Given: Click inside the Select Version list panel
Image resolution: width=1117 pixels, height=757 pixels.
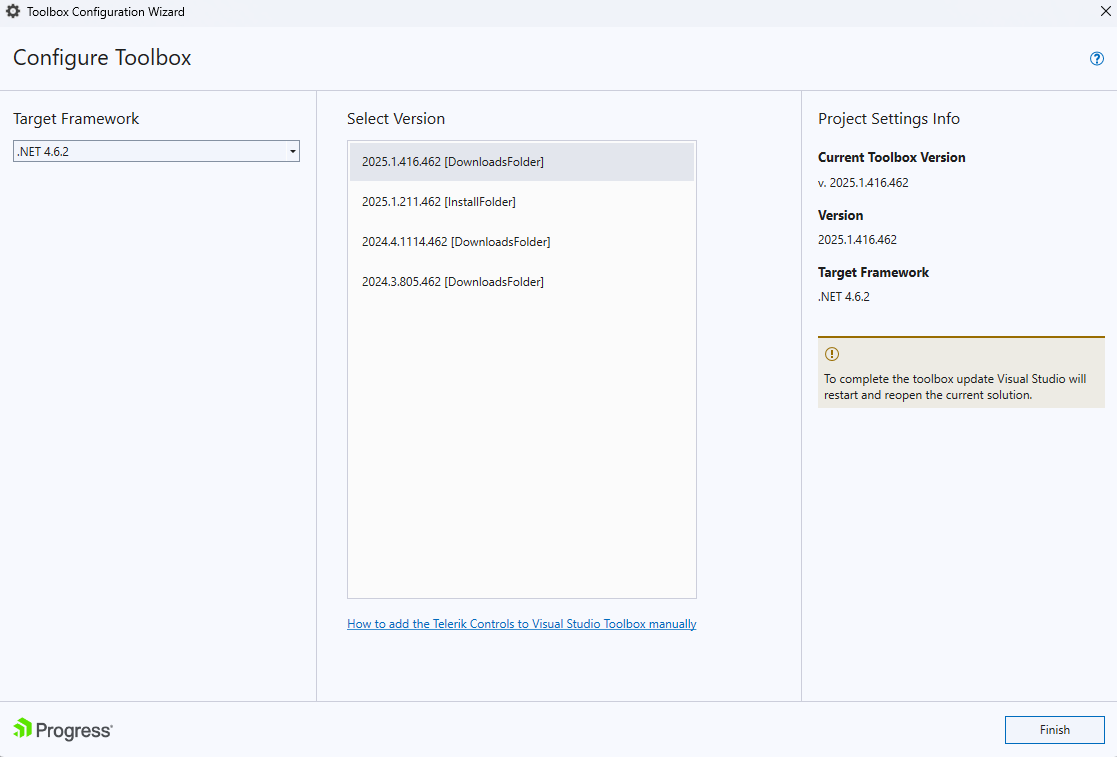Looking at the screenshot, I should coord(521,450).
